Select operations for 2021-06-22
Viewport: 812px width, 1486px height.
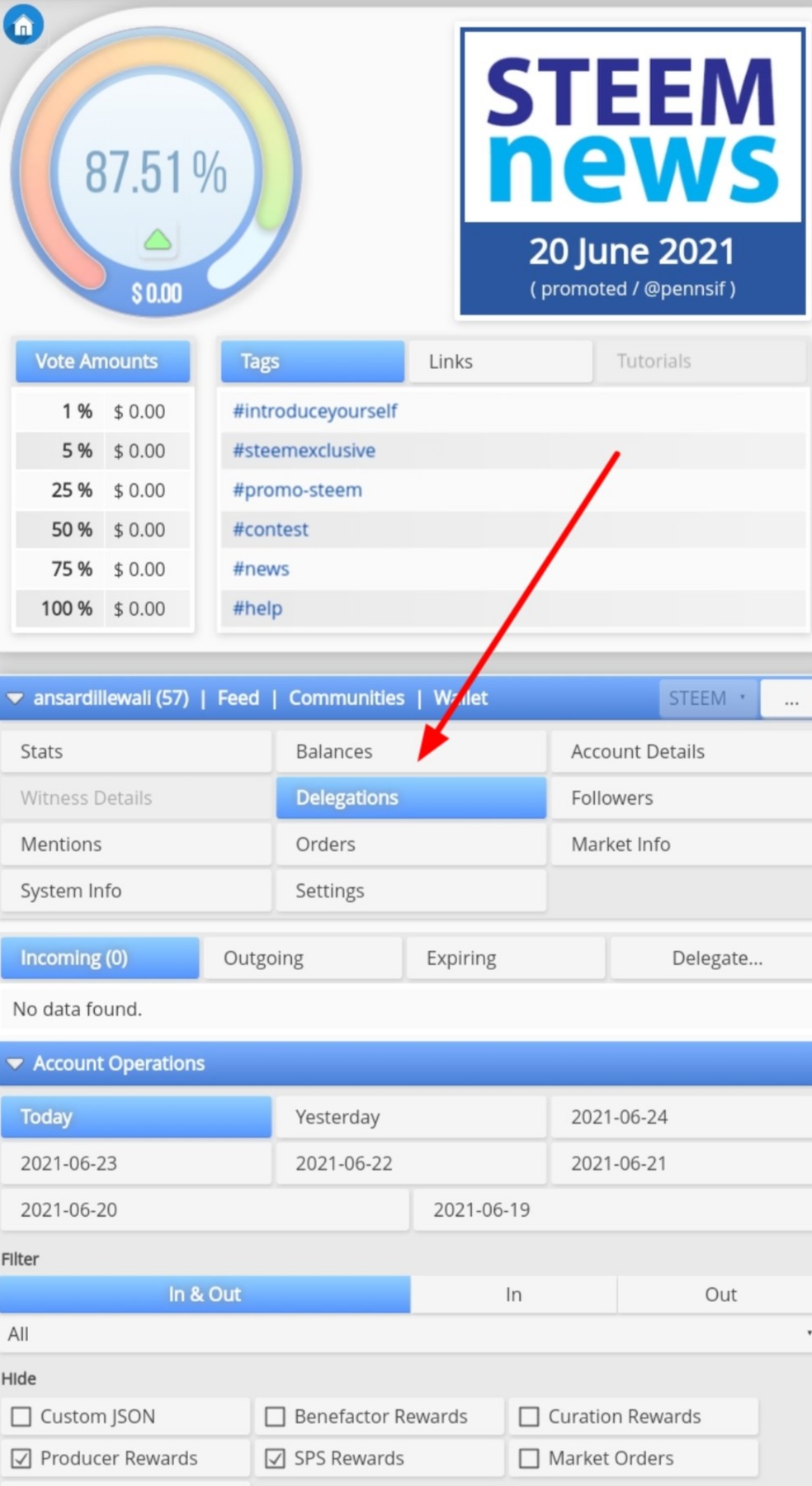click(x=411, y=1163)
